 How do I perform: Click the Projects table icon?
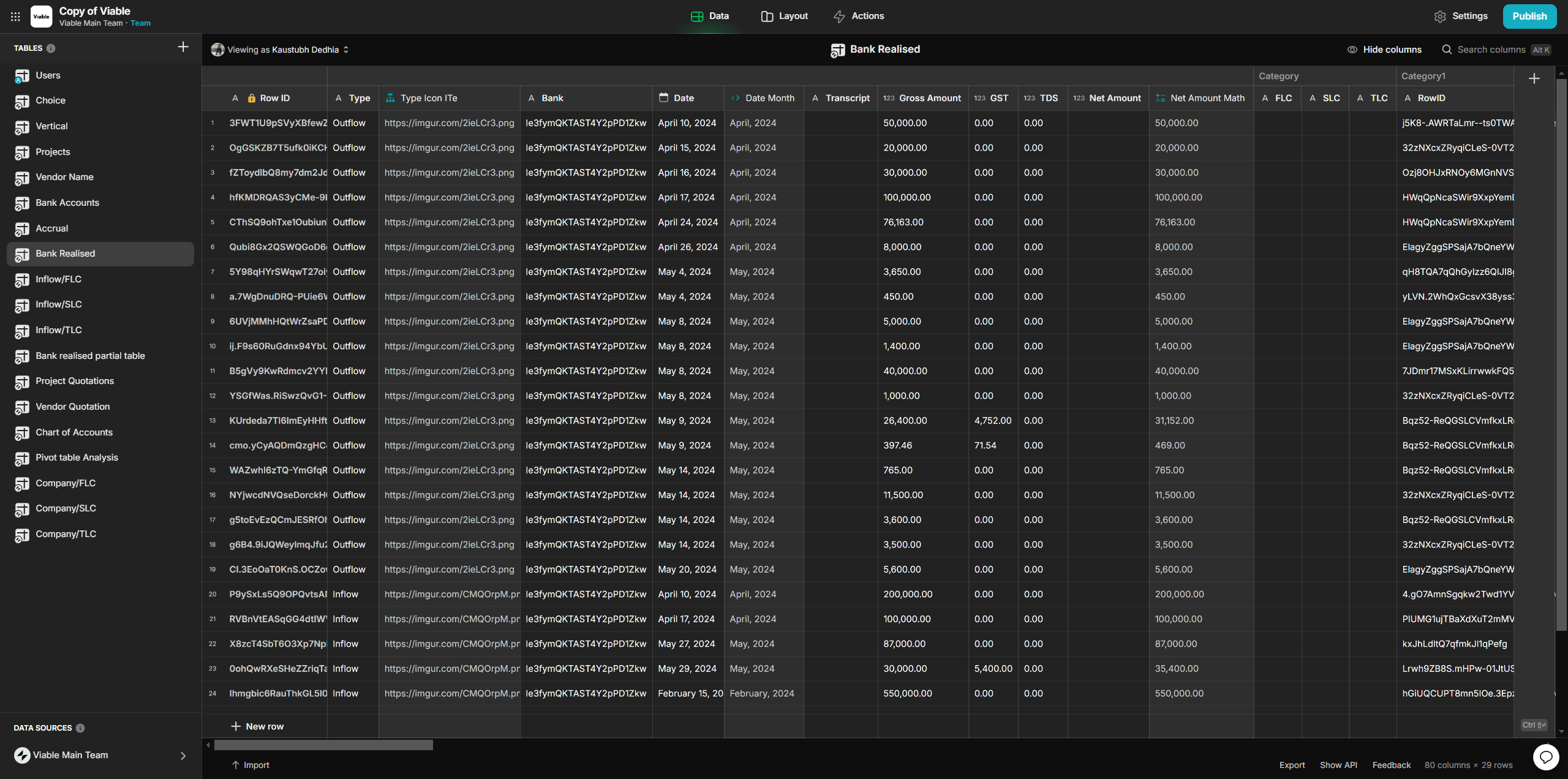tap(22, 152)
